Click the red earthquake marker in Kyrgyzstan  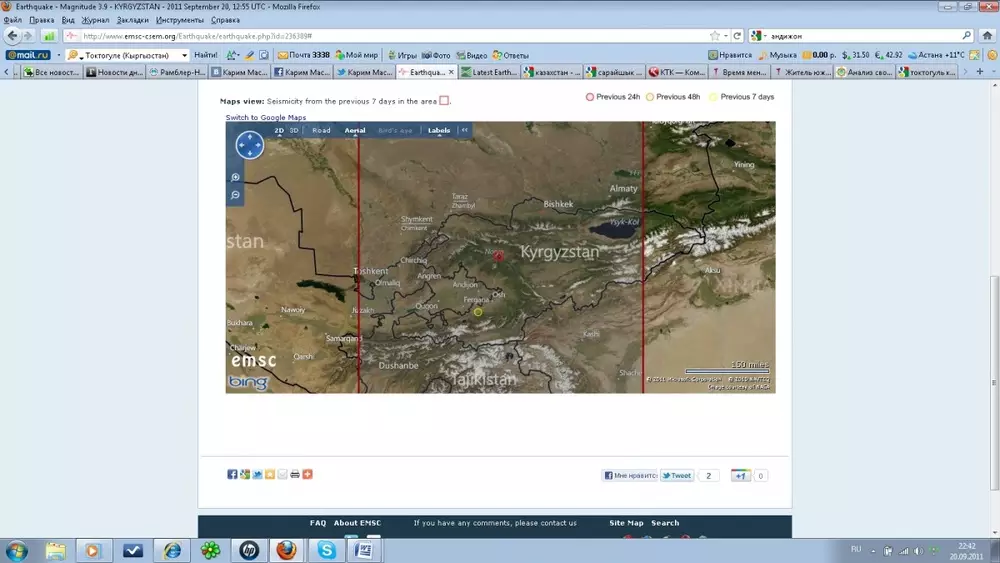pos(499,256)
